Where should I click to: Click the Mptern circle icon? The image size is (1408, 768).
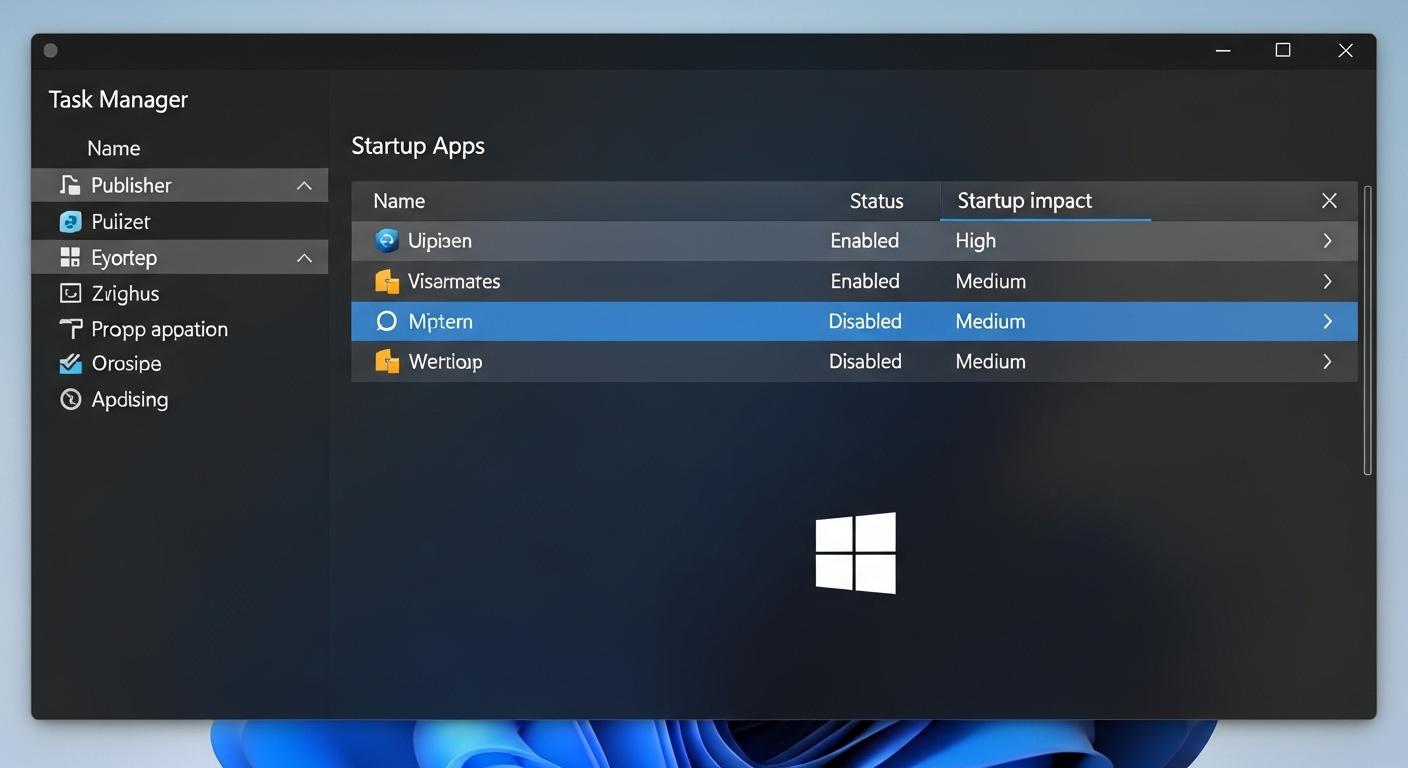click(387, 321)
